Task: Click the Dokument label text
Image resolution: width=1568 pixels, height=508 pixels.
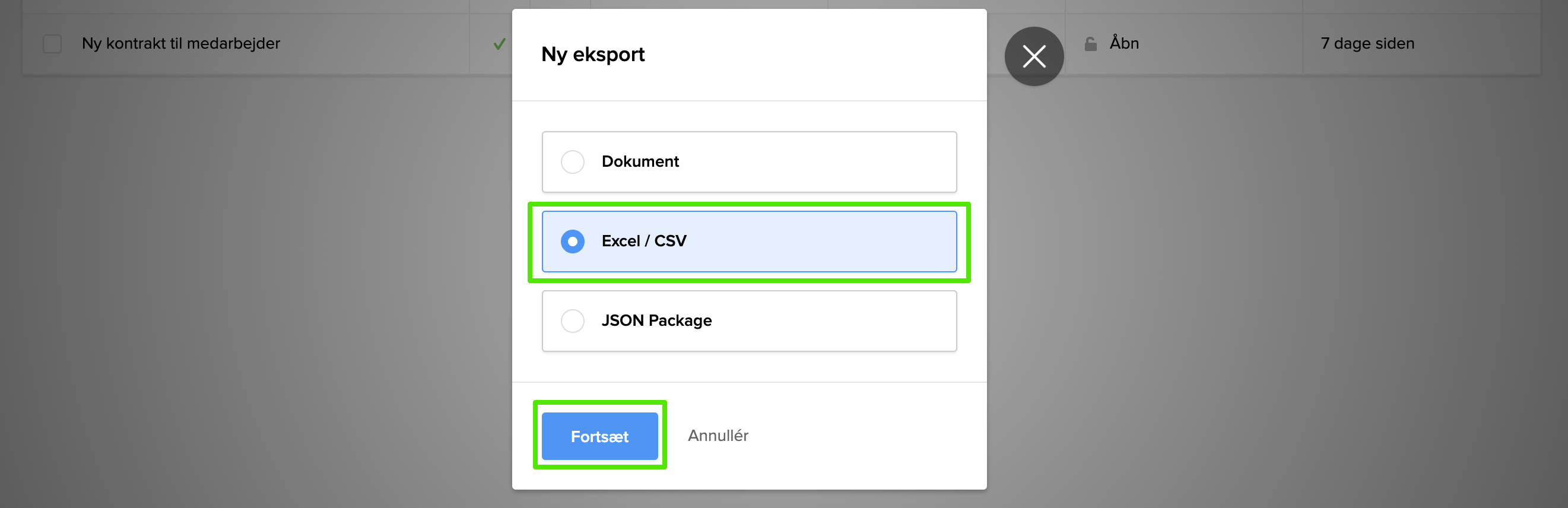Action: pos(640,162)
